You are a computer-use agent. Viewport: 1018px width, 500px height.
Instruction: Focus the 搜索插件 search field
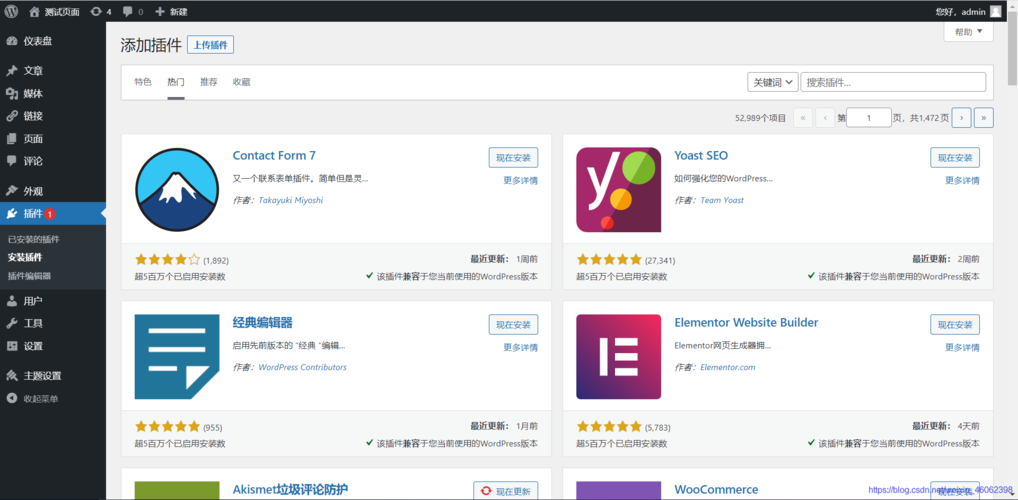pos(893,82)
